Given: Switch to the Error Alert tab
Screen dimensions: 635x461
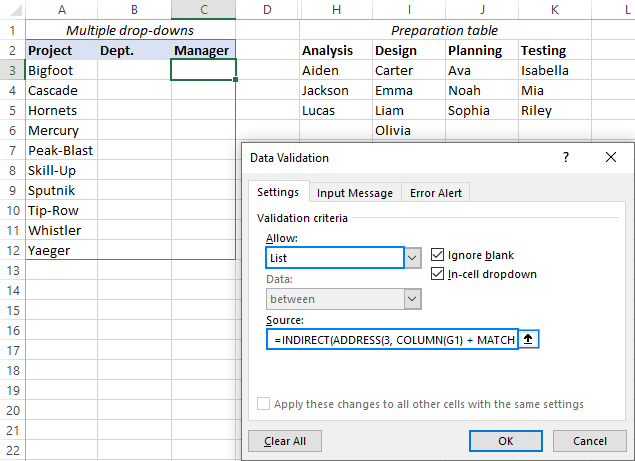Looking at the screenshot, I should click(436, 193).
